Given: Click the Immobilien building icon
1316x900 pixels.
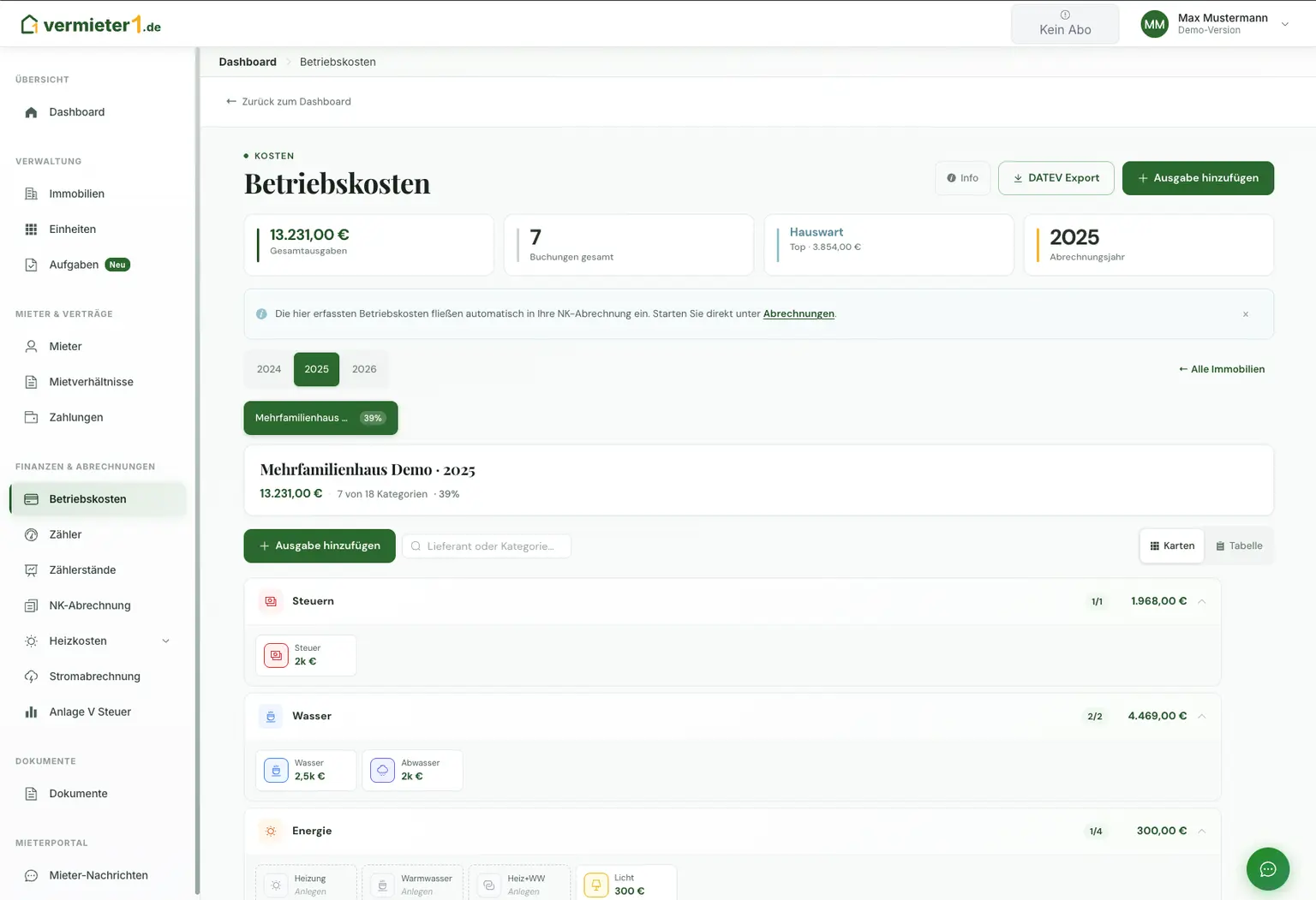Looking at the screenshot, I should click(32, 194).
